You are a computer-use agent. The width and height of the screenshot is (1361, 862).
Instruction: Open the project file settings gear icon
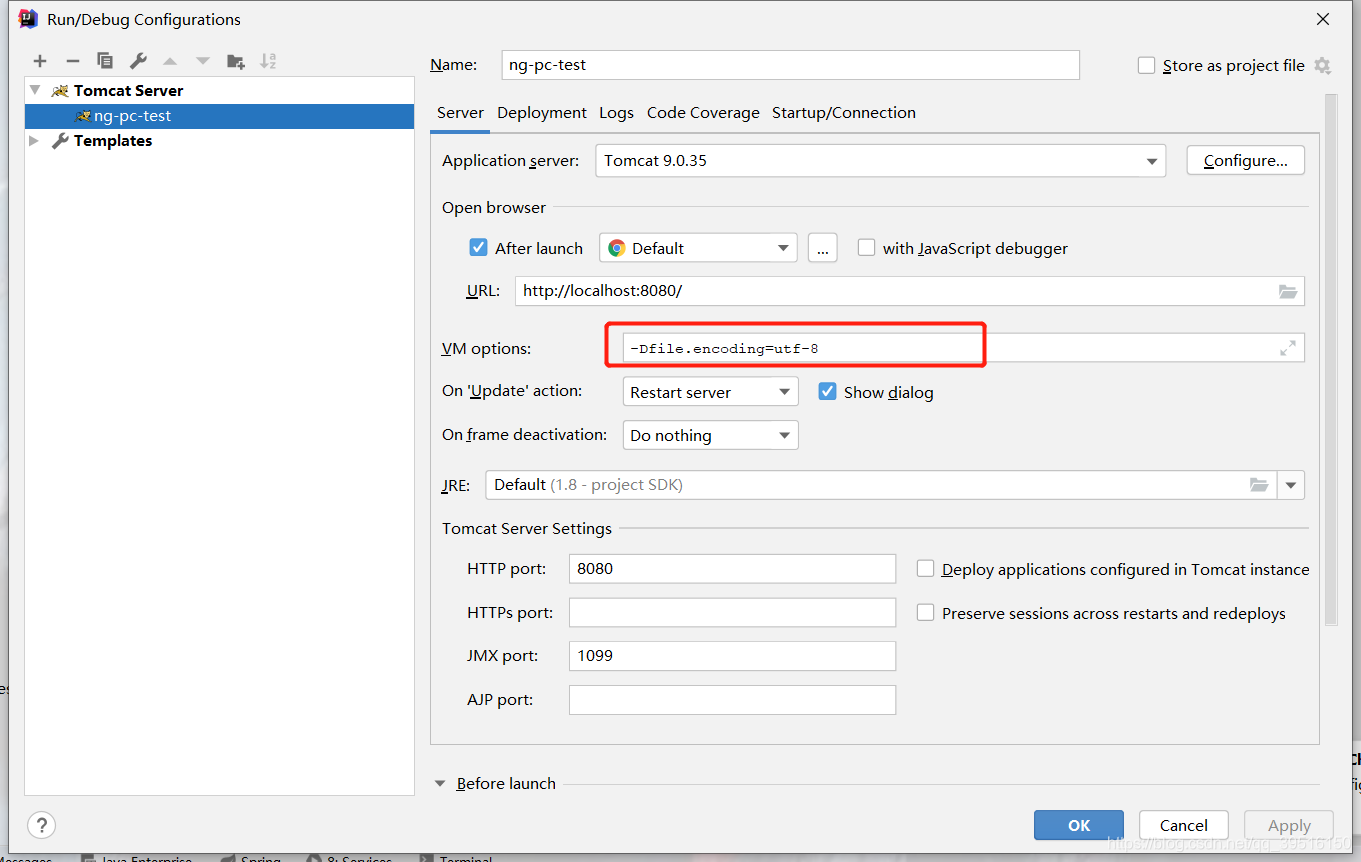[1322, 66]
